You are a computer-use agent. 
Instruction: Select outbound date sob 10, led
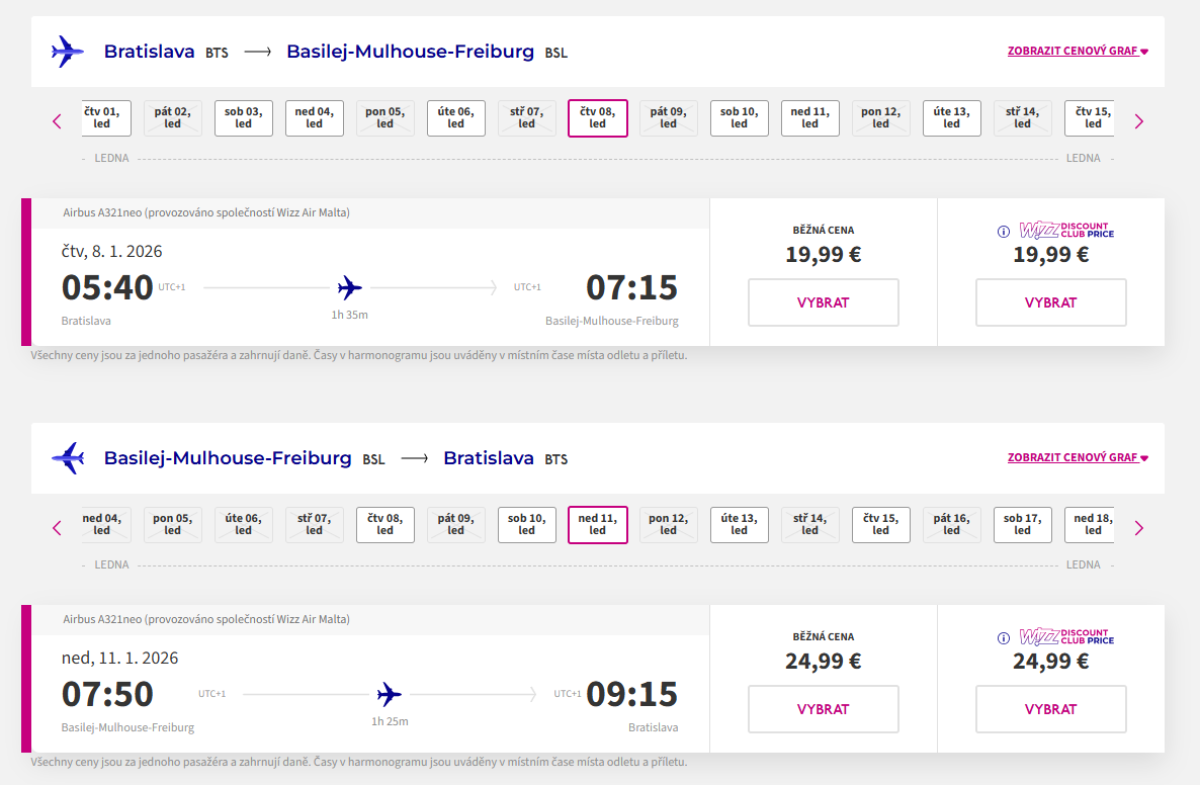(739, 118)
